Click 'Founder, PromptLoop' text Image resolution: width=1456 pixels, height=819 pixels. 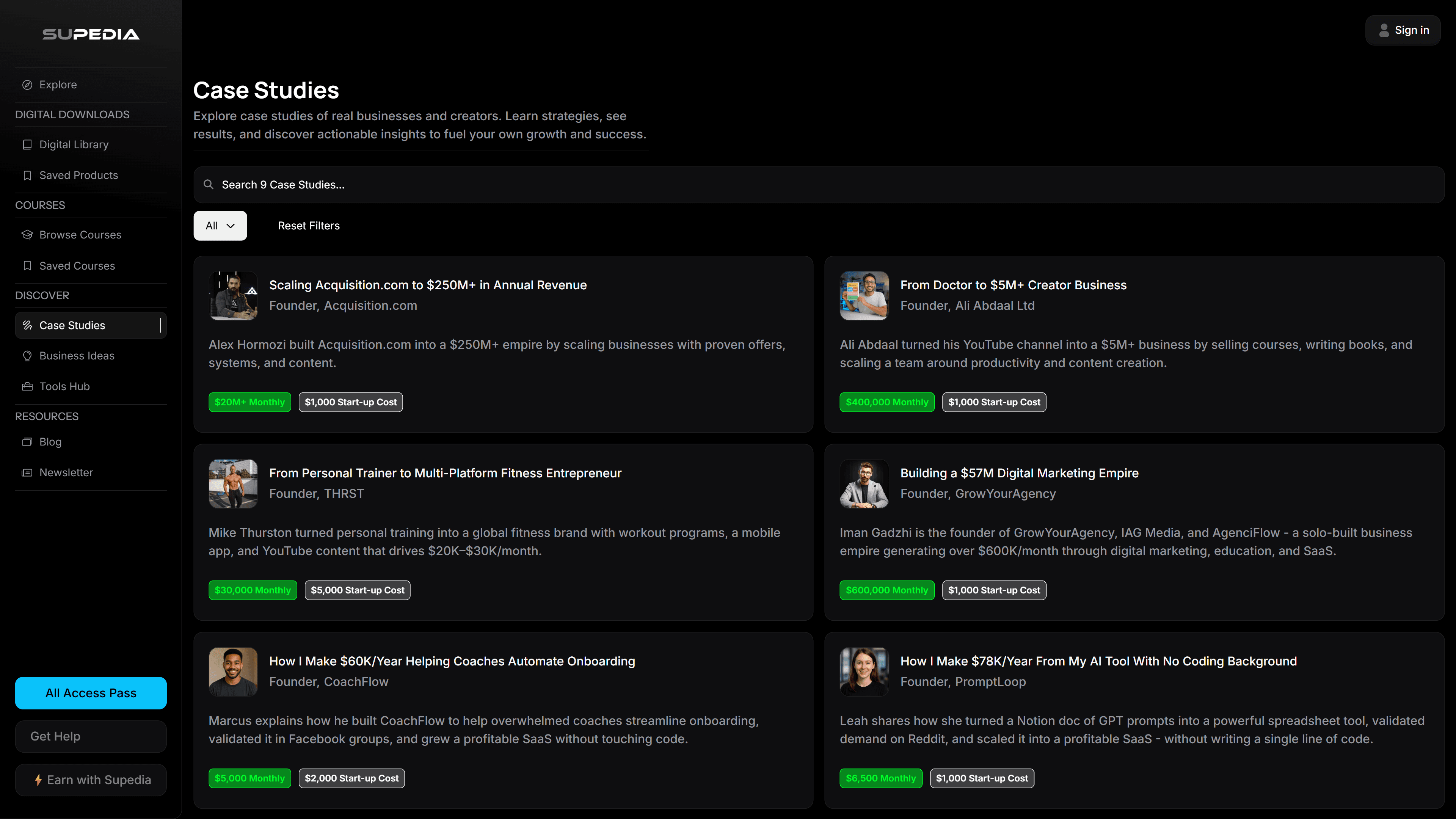click(x=963, y=682)
